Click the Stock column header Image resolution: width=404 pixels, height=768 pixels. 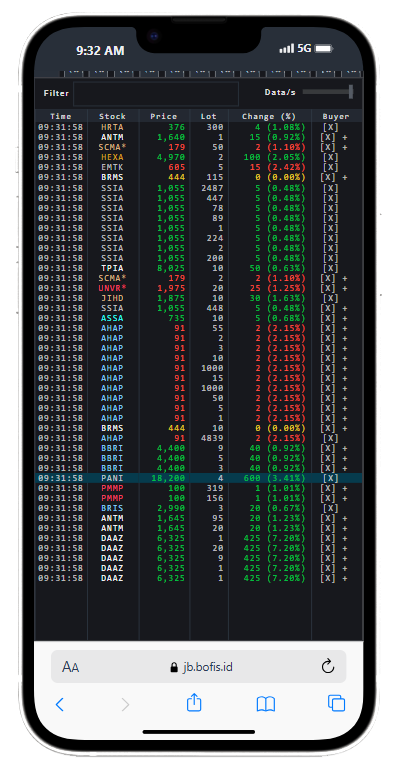(x=112, y=117)
